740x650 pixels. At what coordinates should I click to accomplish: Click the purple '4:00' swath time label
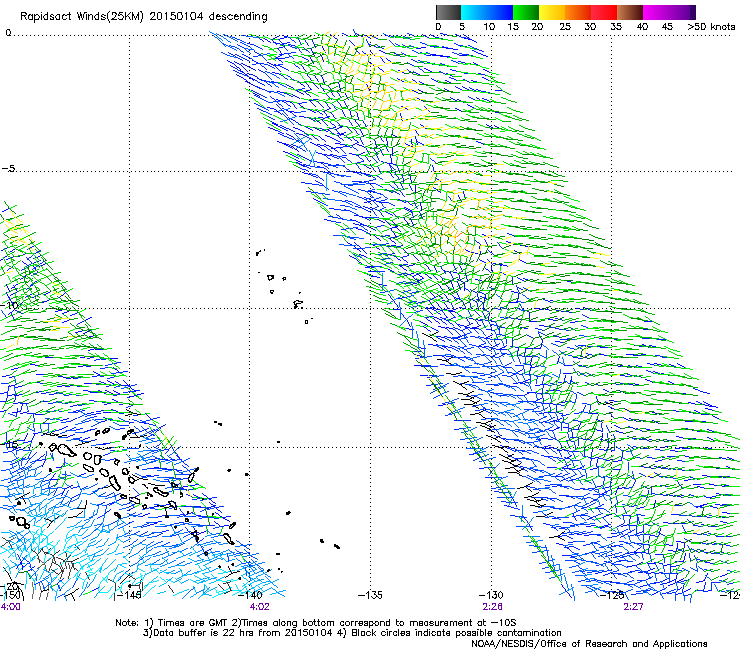(10, 607)
